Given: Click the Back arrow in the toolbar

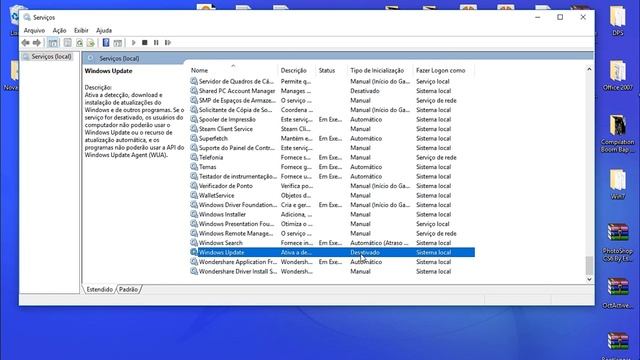Looking at the screenshot, I should (x=25, y=42).
